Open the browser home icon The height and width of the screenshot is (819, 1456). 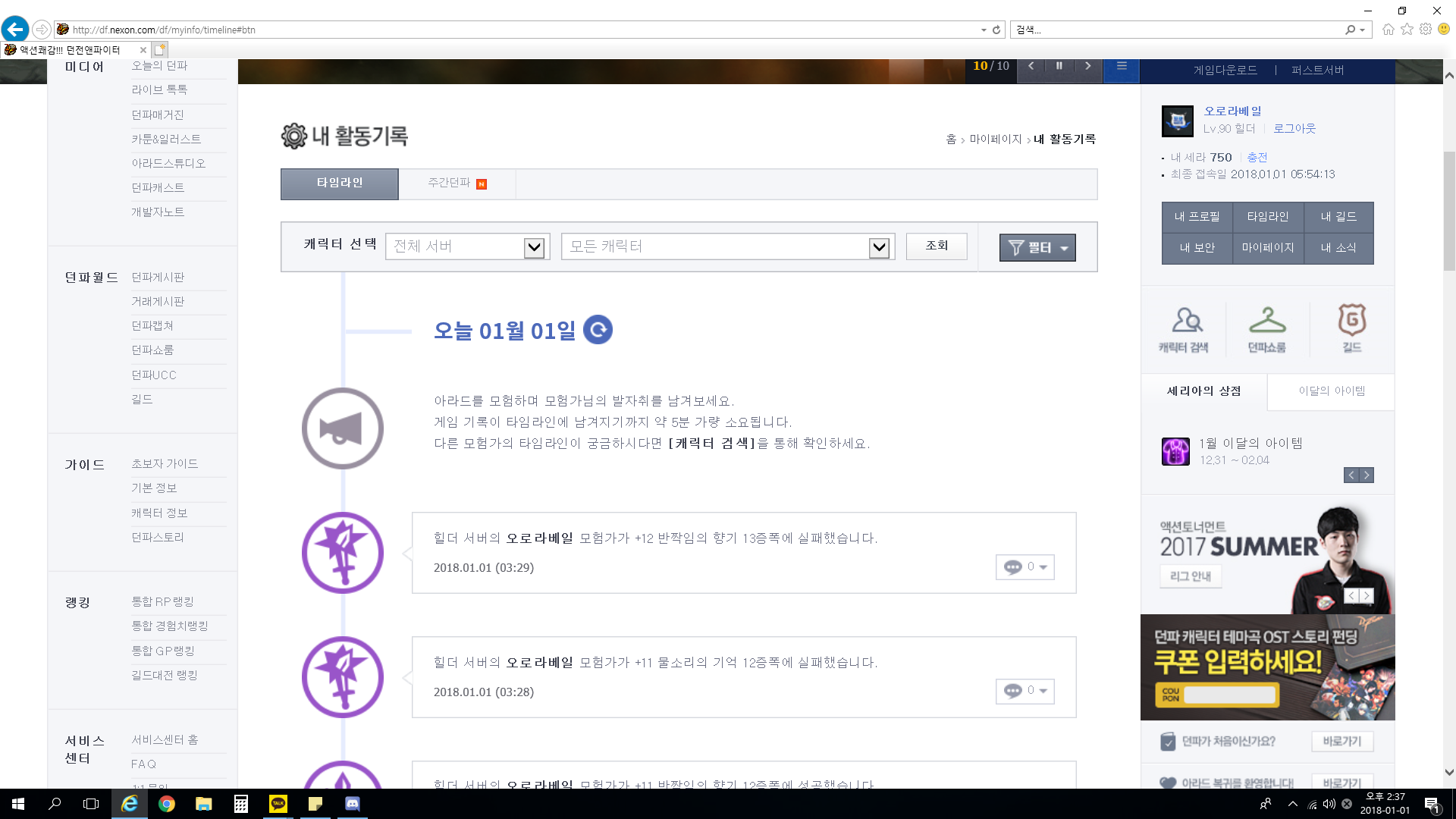(1389, 30)
